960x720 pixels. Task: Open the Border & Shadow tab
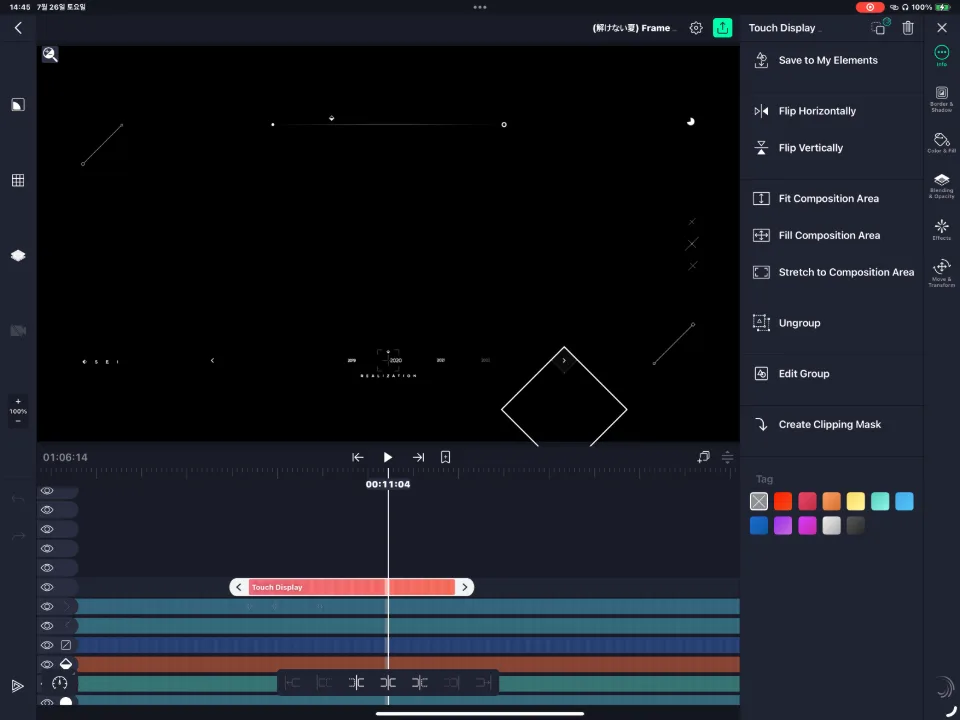942,99
